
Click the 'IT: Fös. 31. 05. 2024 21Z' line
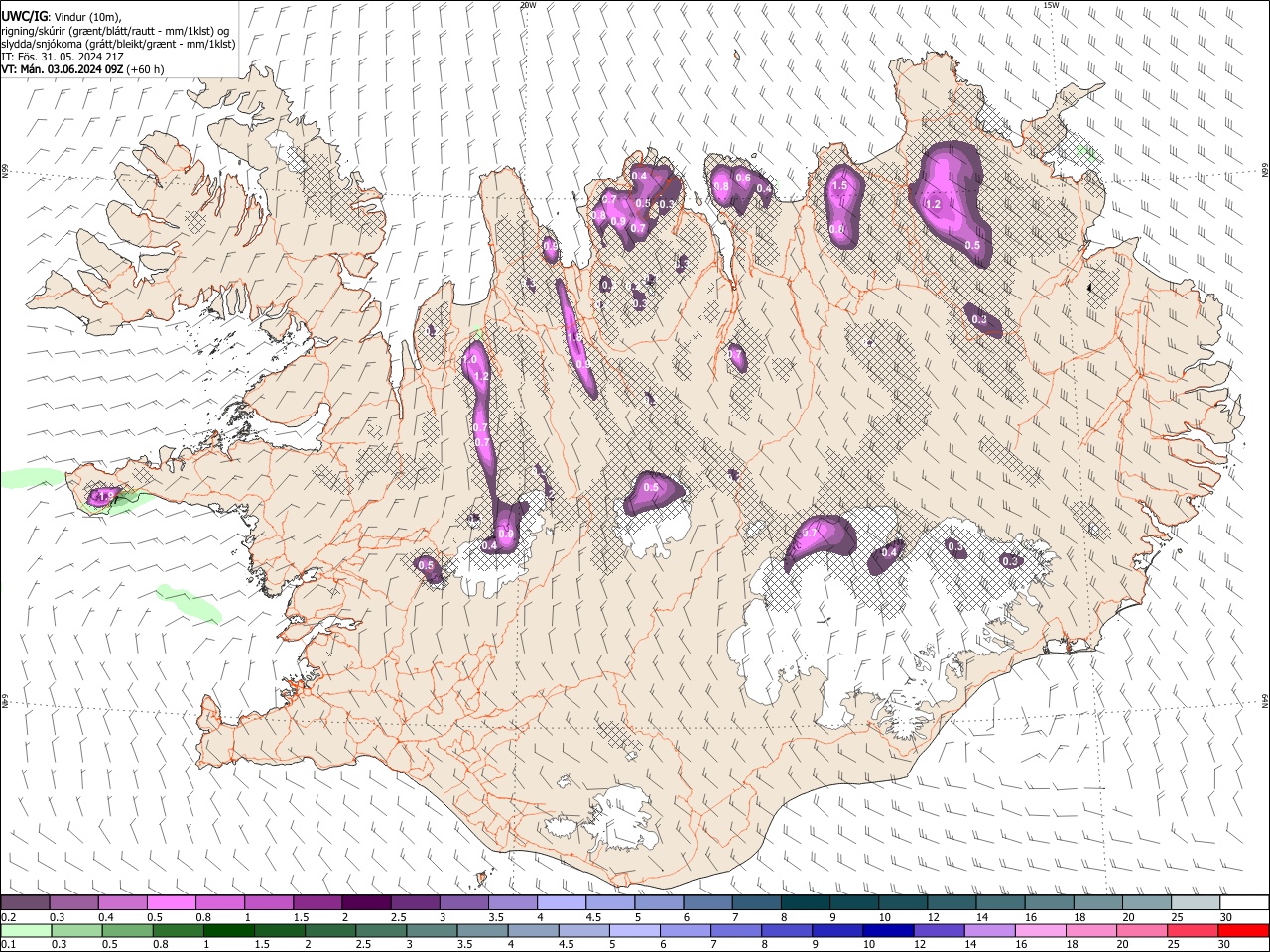(63, 57)
